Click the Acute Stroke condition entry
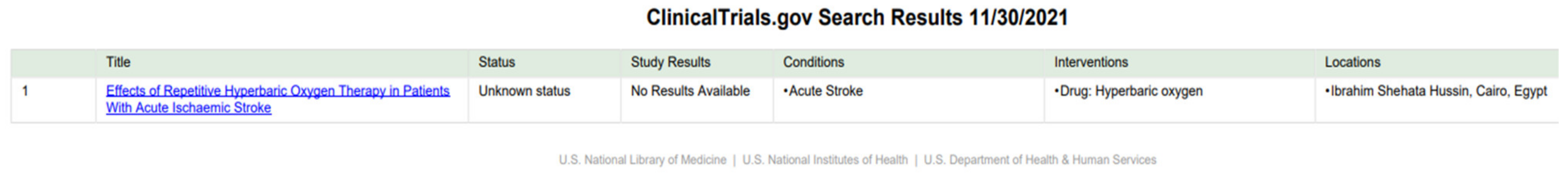 pos(825,91)
